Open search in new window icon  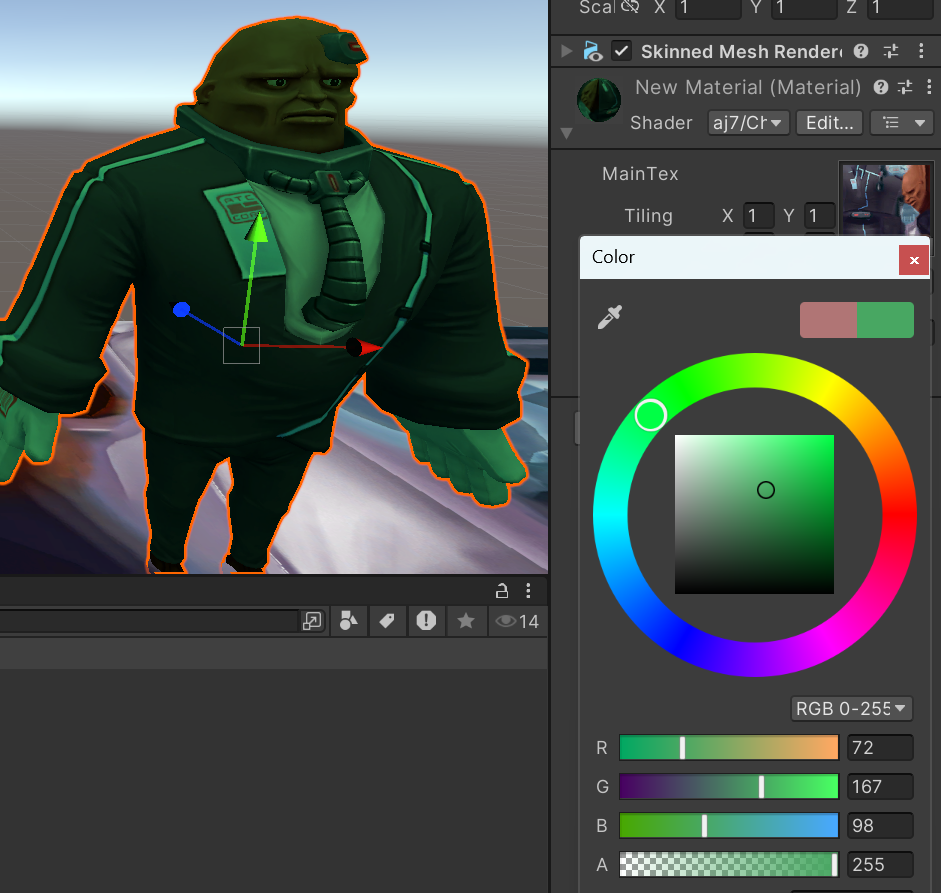click(312, 621)
